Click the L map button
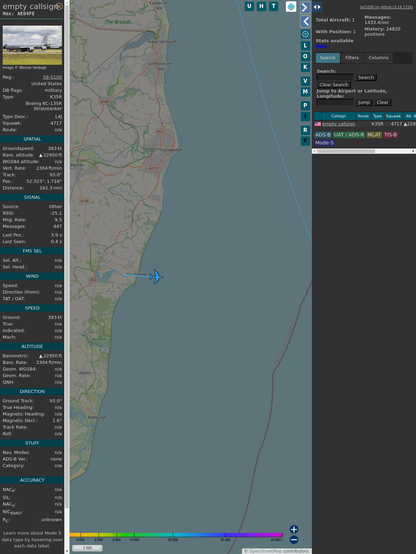 point(305,46)
